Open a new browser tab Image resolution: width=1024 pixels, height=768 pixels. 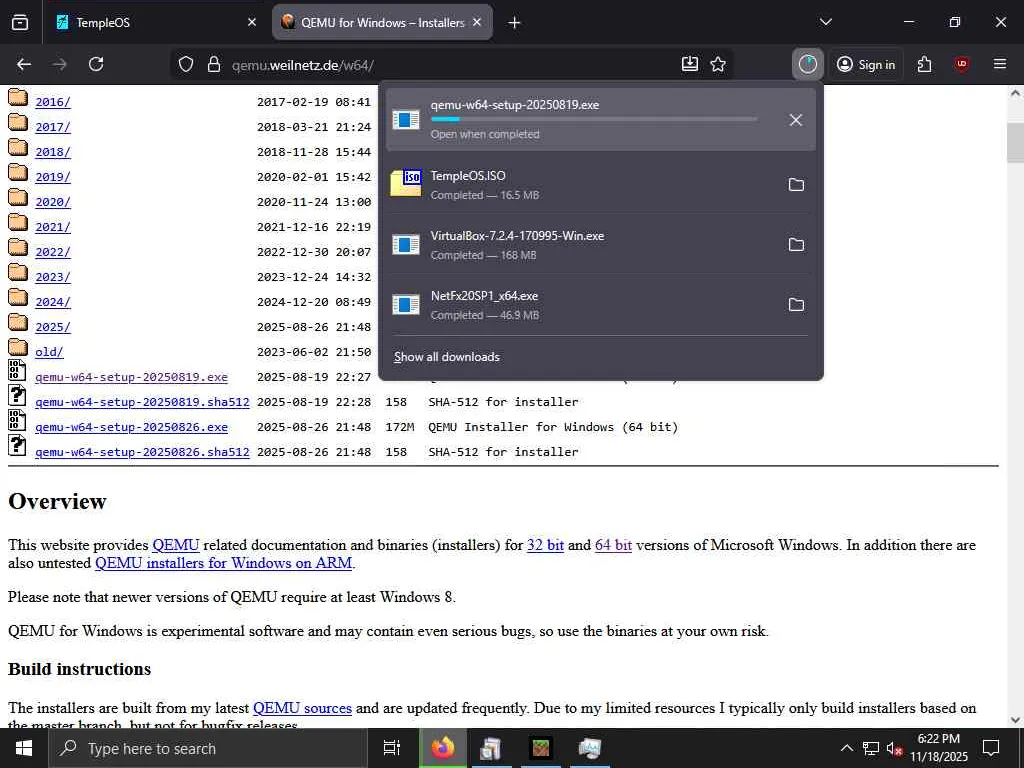(x=514, y=23)
